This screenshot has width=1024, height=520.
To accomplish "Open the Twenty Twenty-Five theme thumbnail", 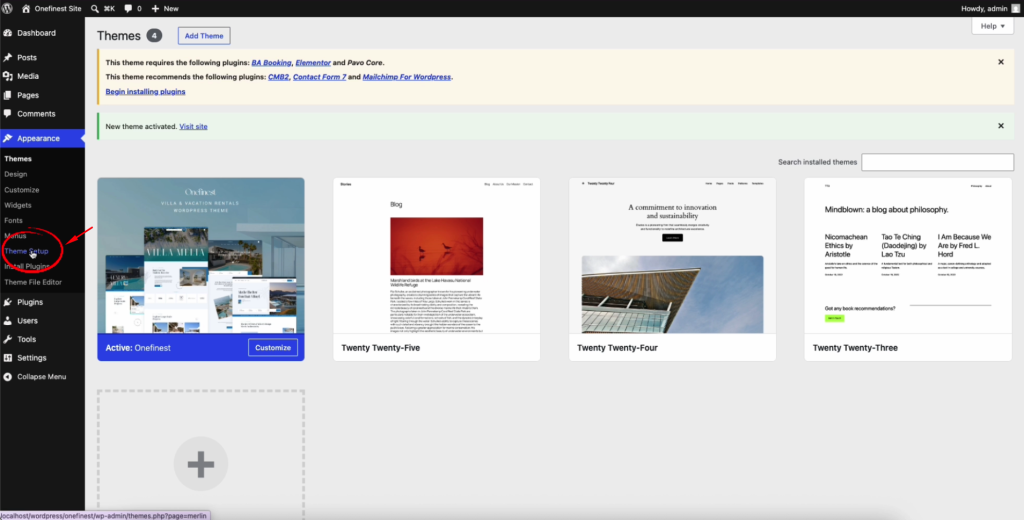I will pyautogui.click(x=436, y=255).
